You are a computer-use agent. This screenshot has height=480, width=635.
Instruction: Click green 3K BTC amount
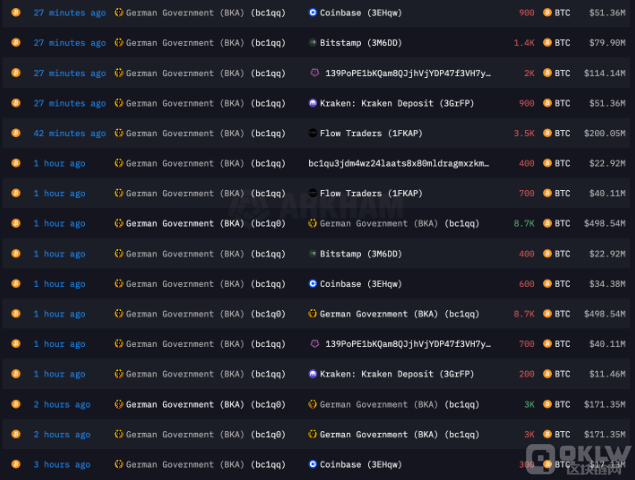pyautogui.click(x=529, y=404)
